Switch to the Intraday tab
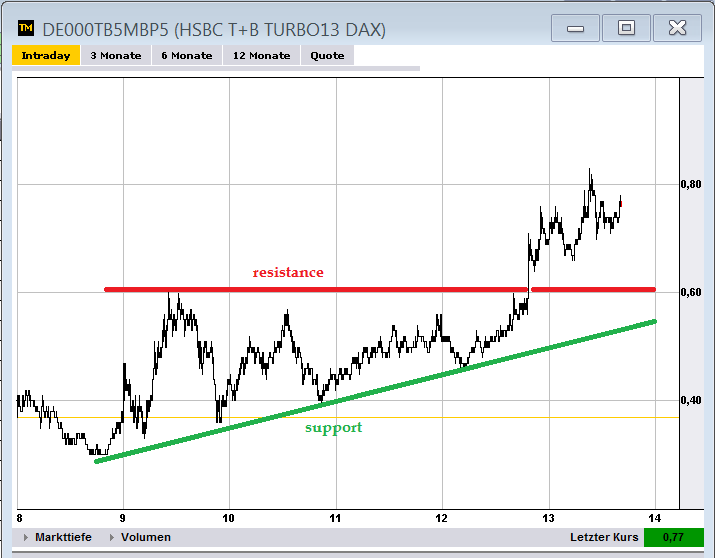715x558 pixels. (46, 55)
